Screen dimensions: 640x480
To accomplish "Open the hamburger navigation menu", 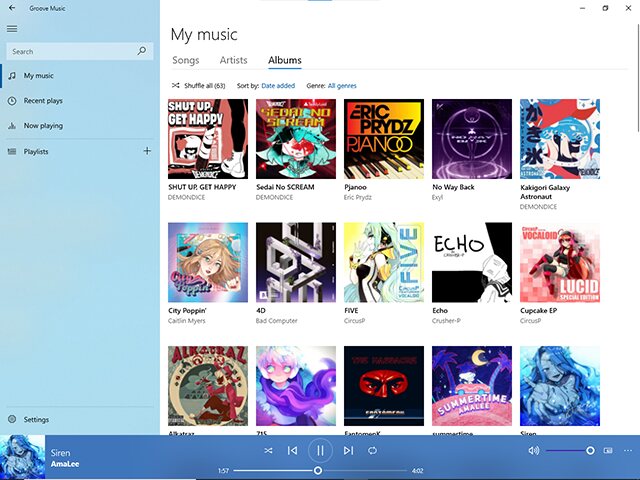I will pos(12,29).
